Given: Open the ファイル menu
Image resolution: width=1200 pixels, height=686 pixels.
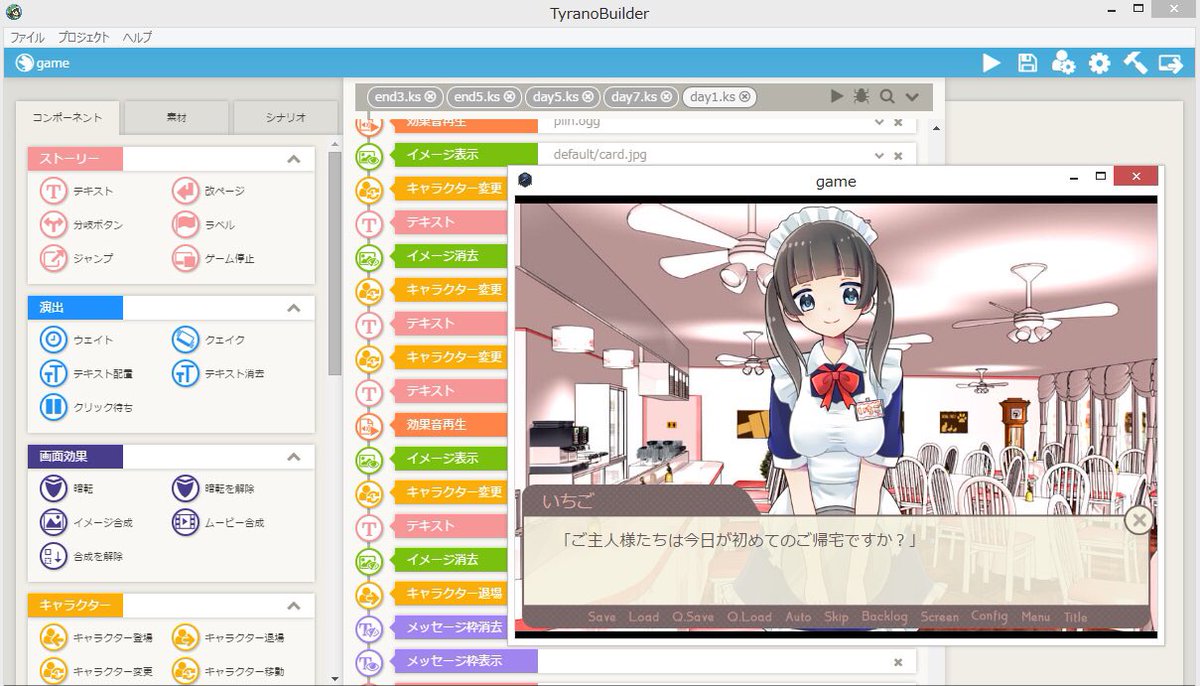Looking at the screenshot, I should click(27, 37).
